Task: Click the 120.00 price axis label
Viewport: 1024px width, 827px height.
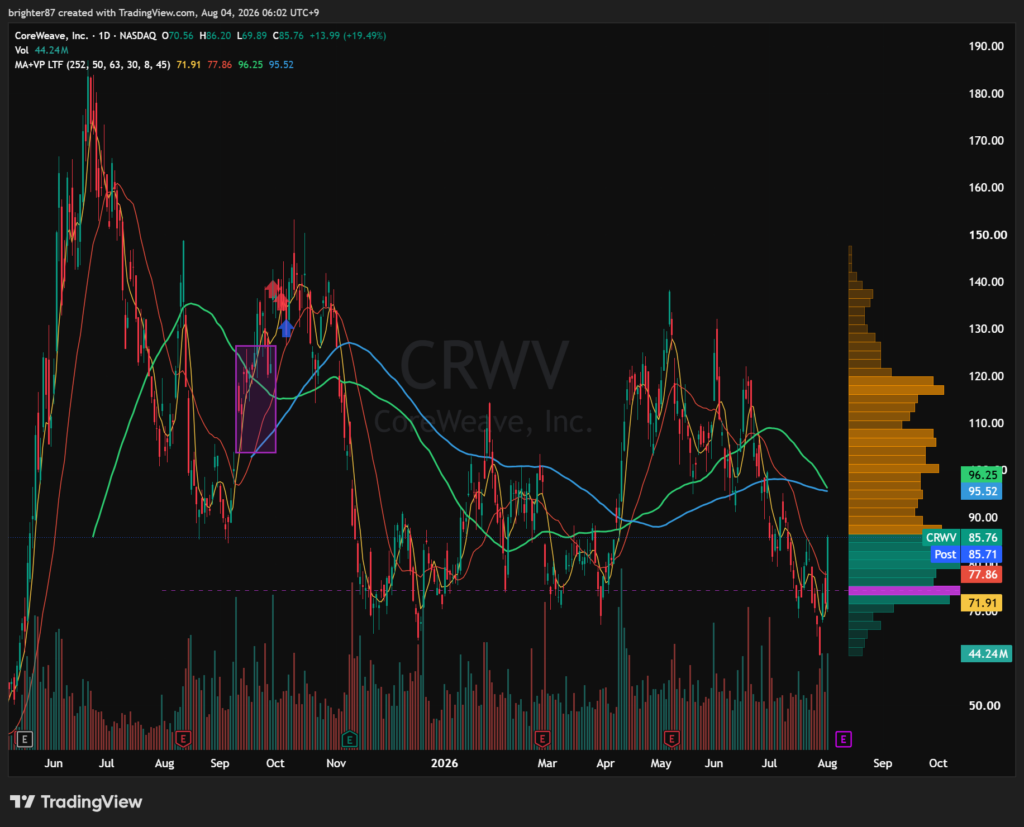Action: [x=986, y=376]
